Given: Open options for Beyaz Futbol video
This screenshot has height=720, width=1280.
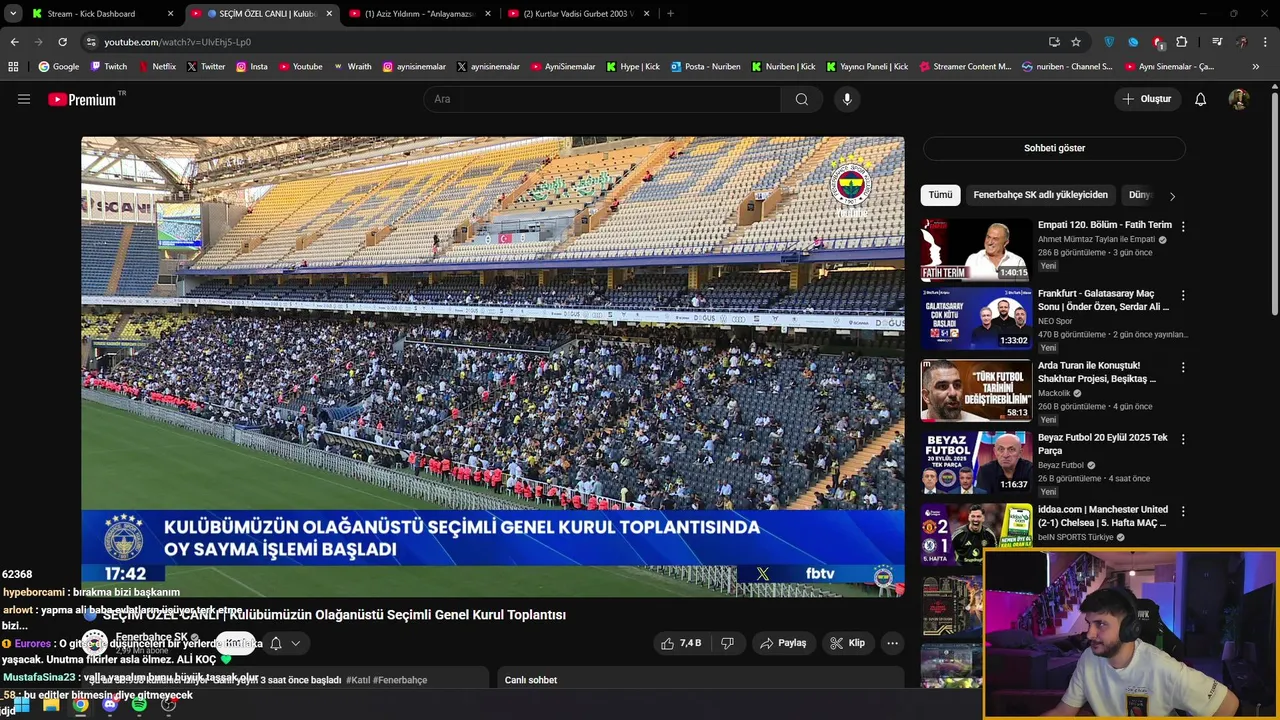Looking at the screenshot, I should [x=1183, y=440].
